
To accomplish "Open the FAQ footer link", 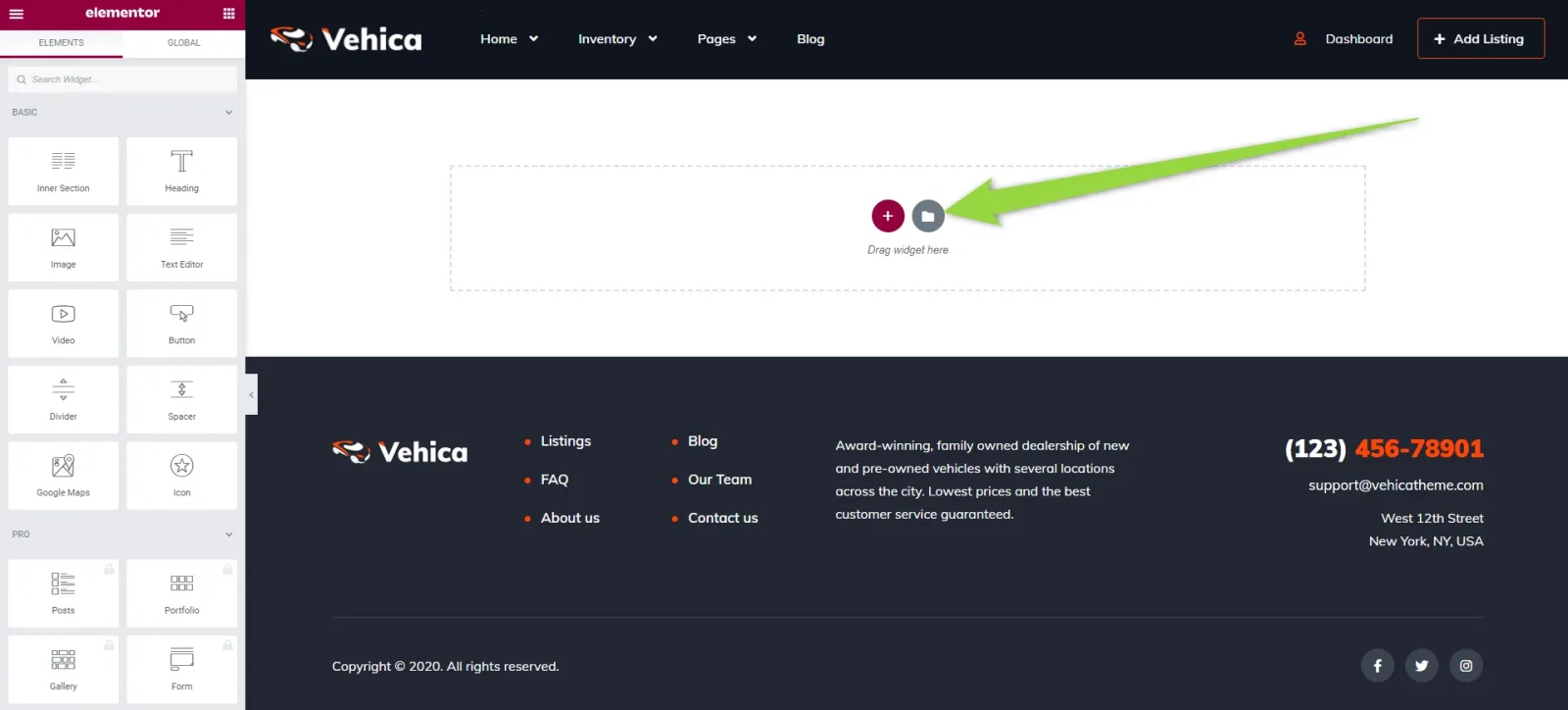I will coord(555,480).
